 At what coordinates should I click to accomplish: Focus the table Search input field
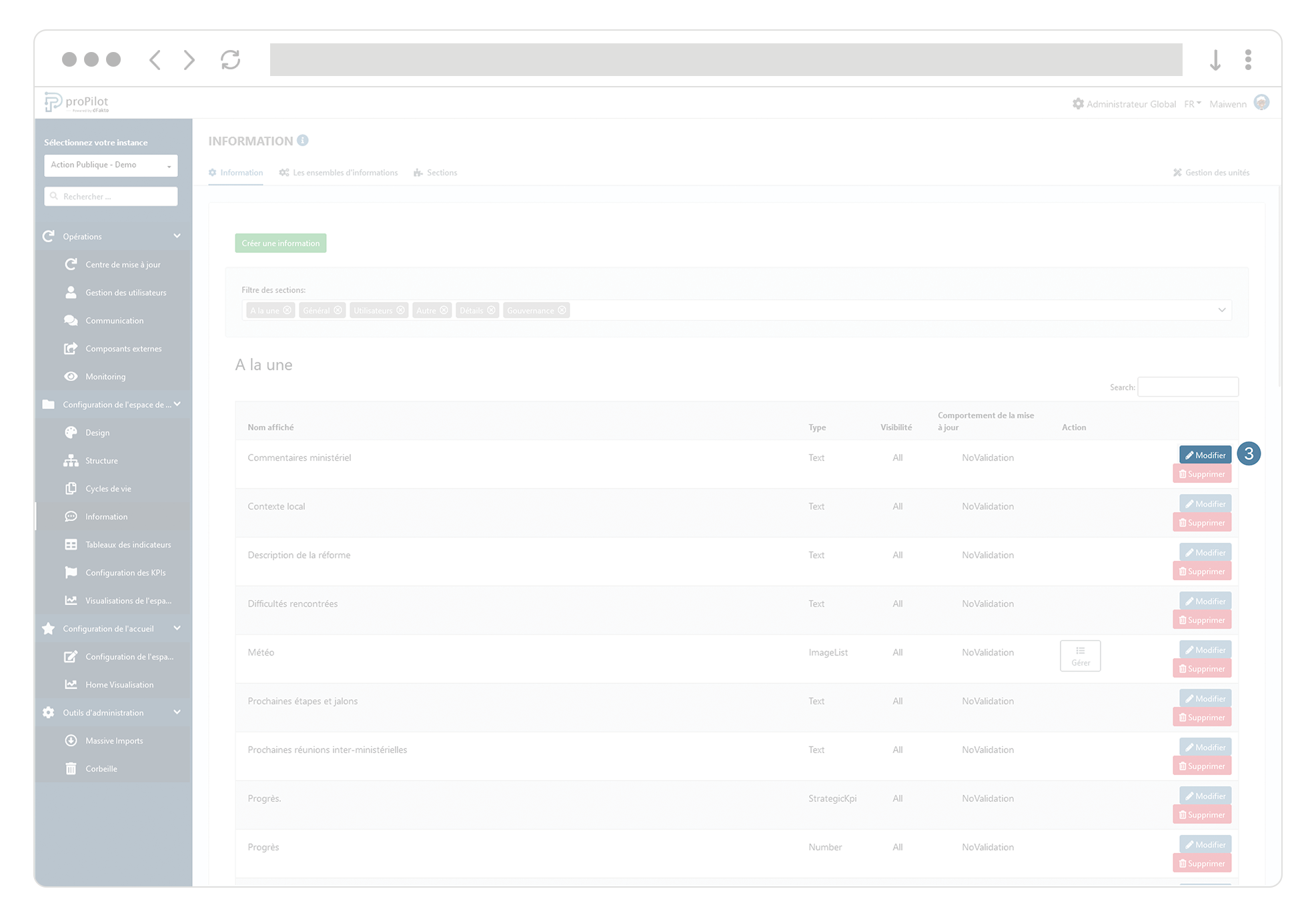point(1187,387)
